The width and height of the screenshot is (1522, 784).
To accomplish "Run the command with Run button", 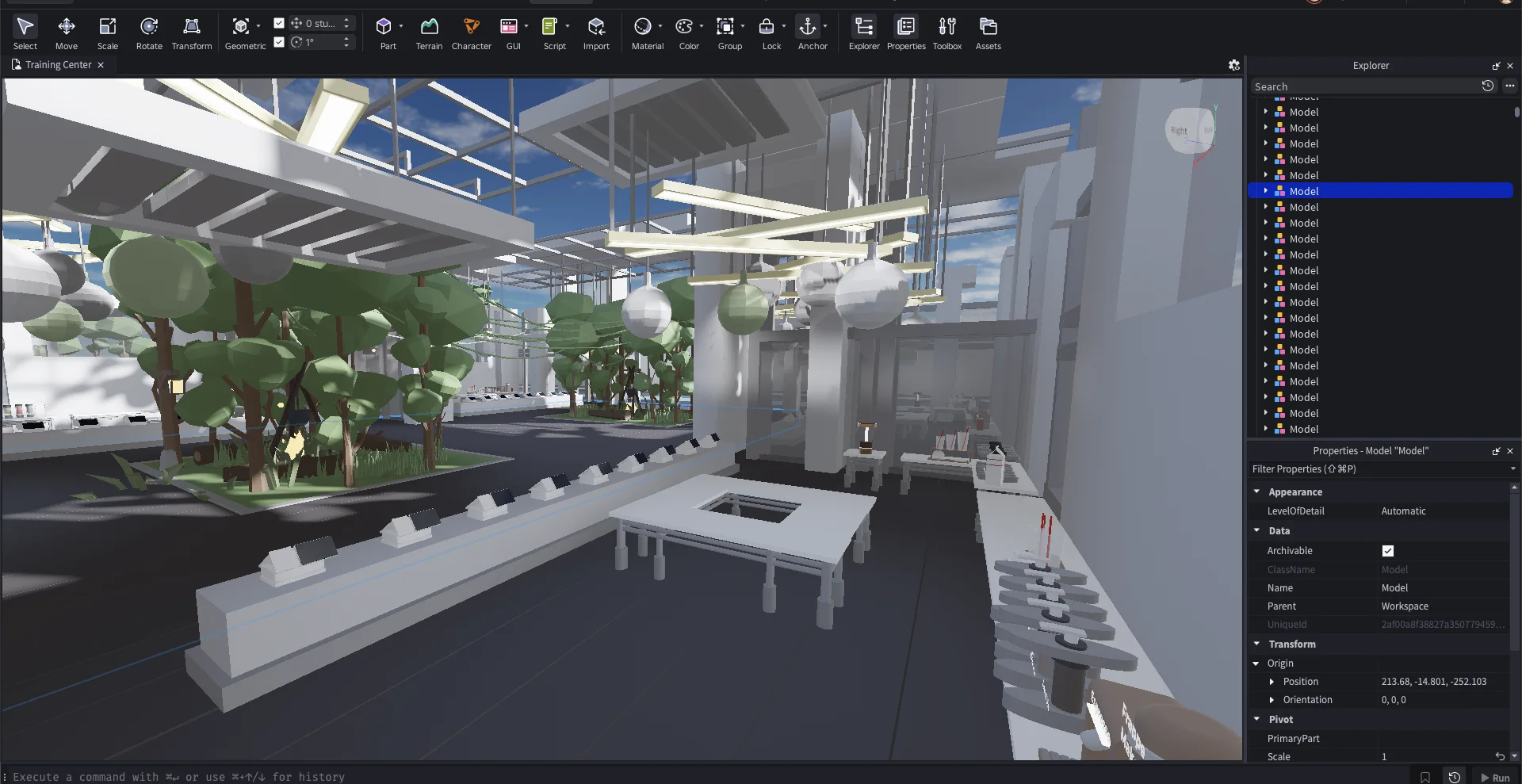I will tap(1495, 778).
